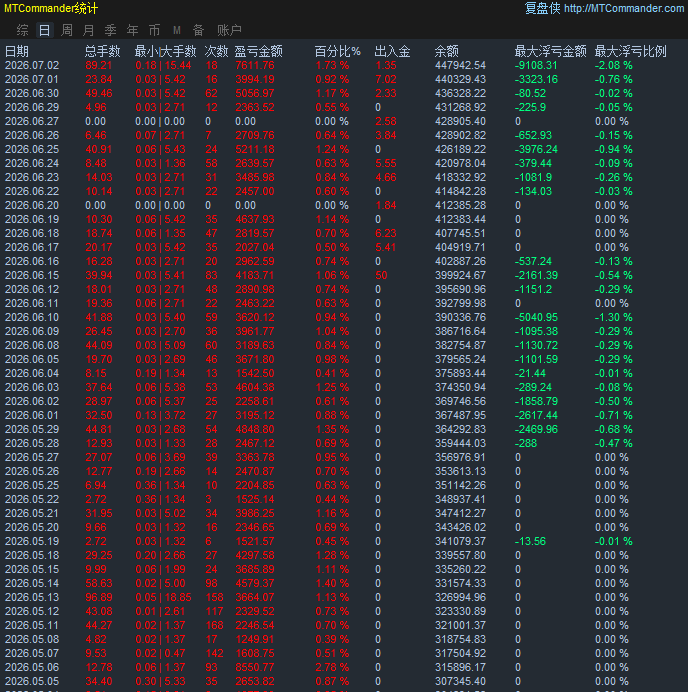Select the 2026.06.27 date row

[32, 121]
